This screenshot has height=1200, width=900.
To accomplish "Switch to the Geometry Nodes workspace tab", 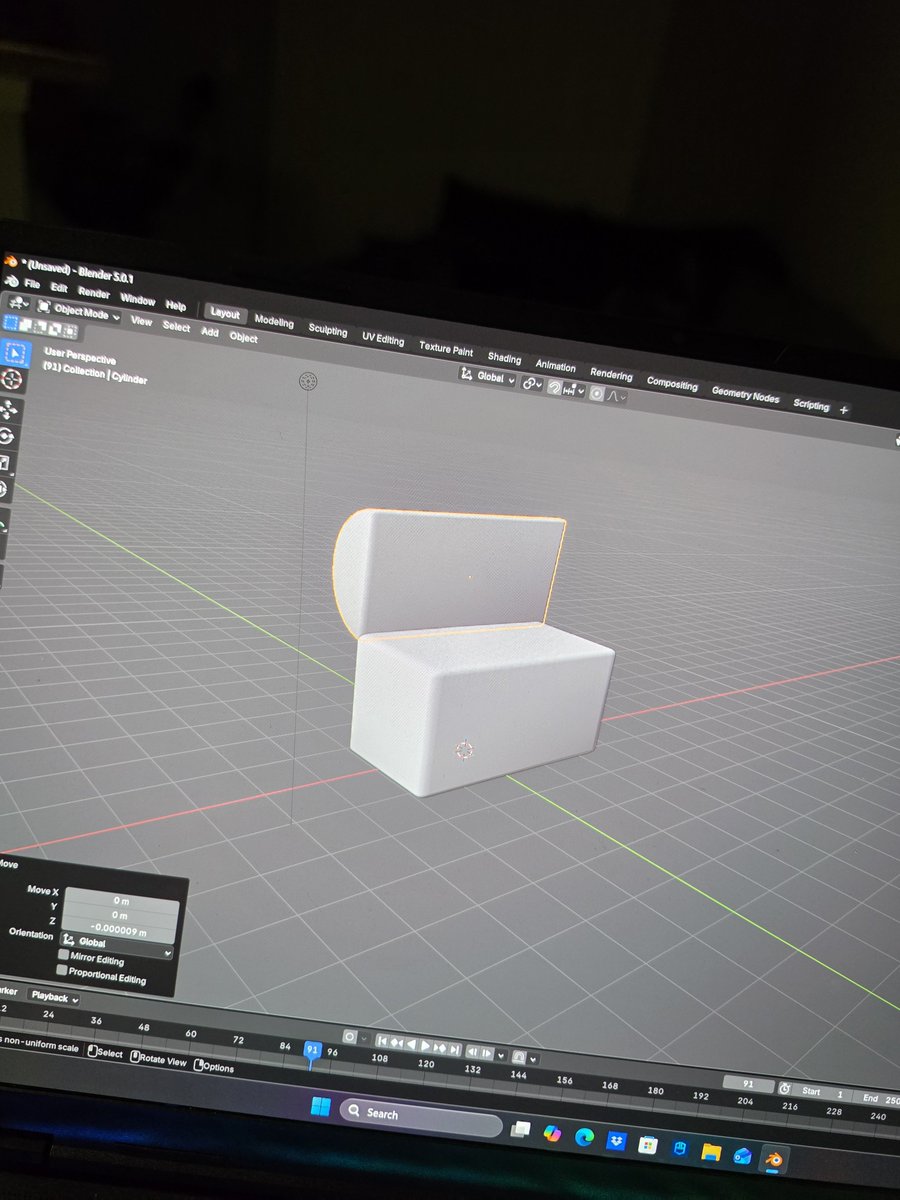I will click(x=745, y=394).
